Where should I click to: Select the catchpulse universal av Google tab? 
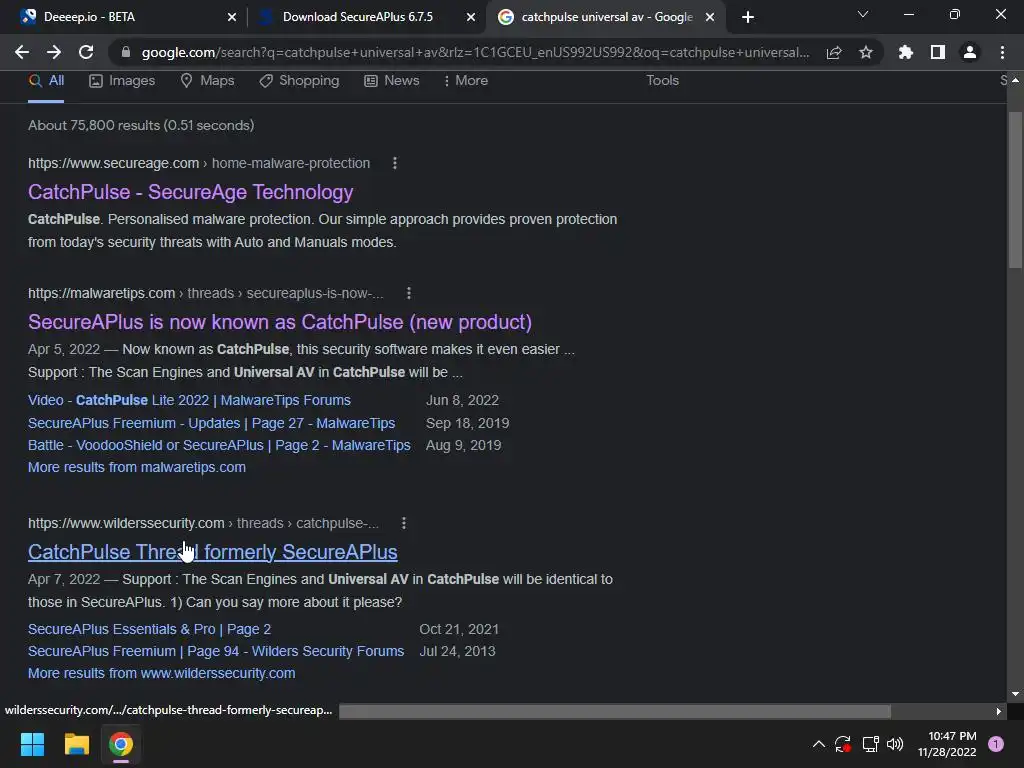pos(604,17)
